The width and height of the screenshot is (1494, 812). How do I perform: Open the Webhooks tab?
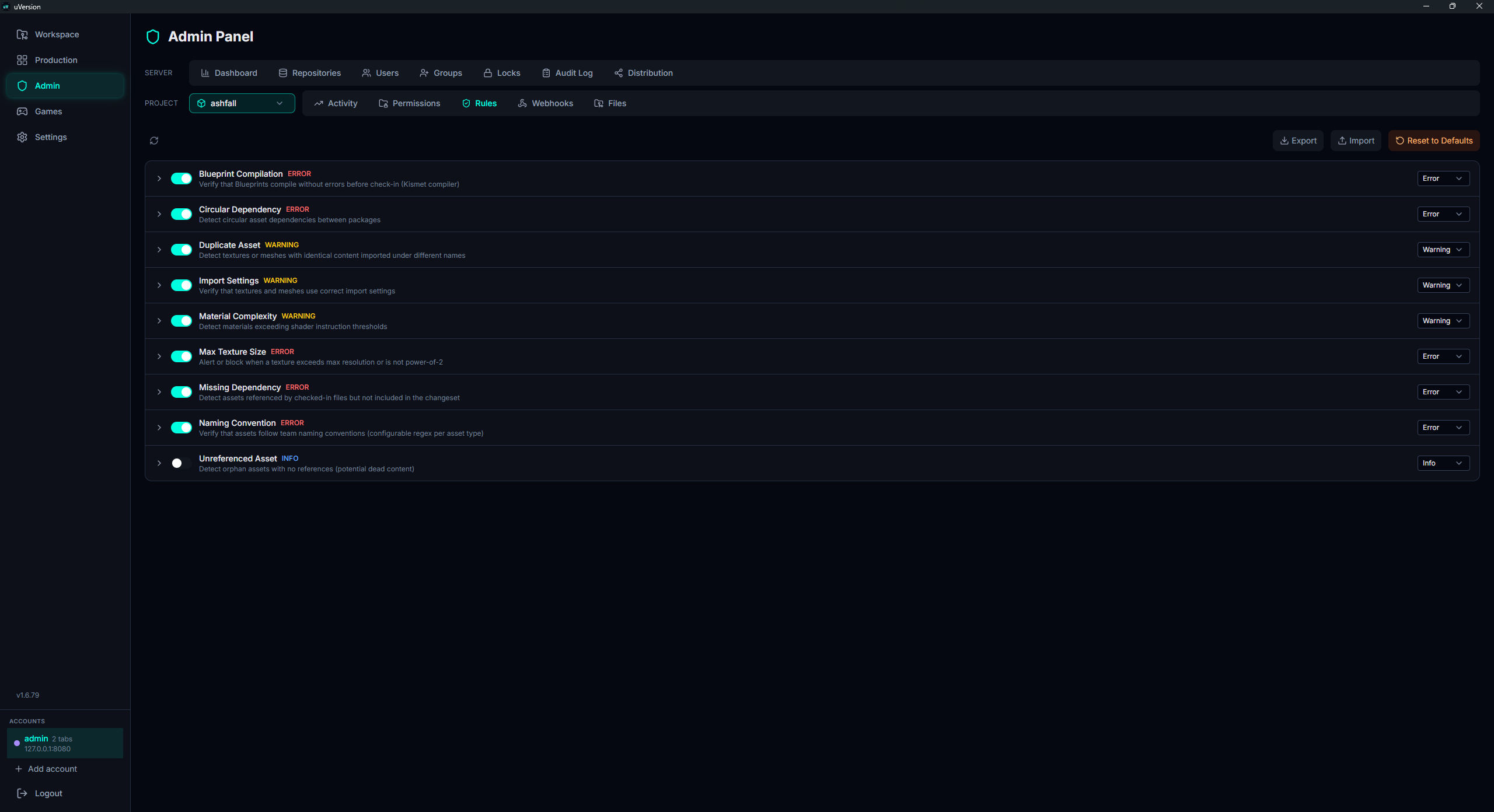click(x=546, y=103)
